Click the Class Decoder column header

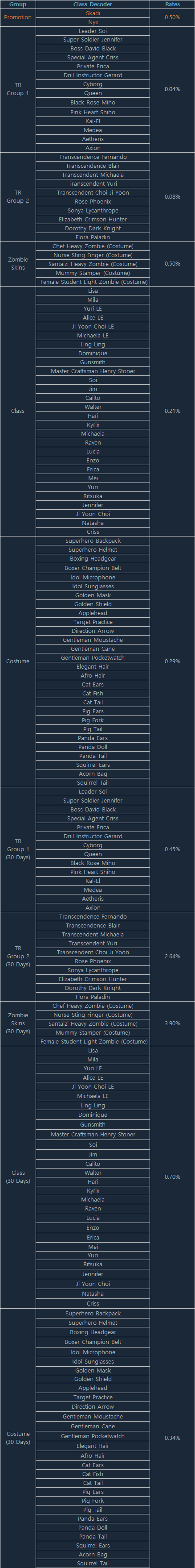93,4
